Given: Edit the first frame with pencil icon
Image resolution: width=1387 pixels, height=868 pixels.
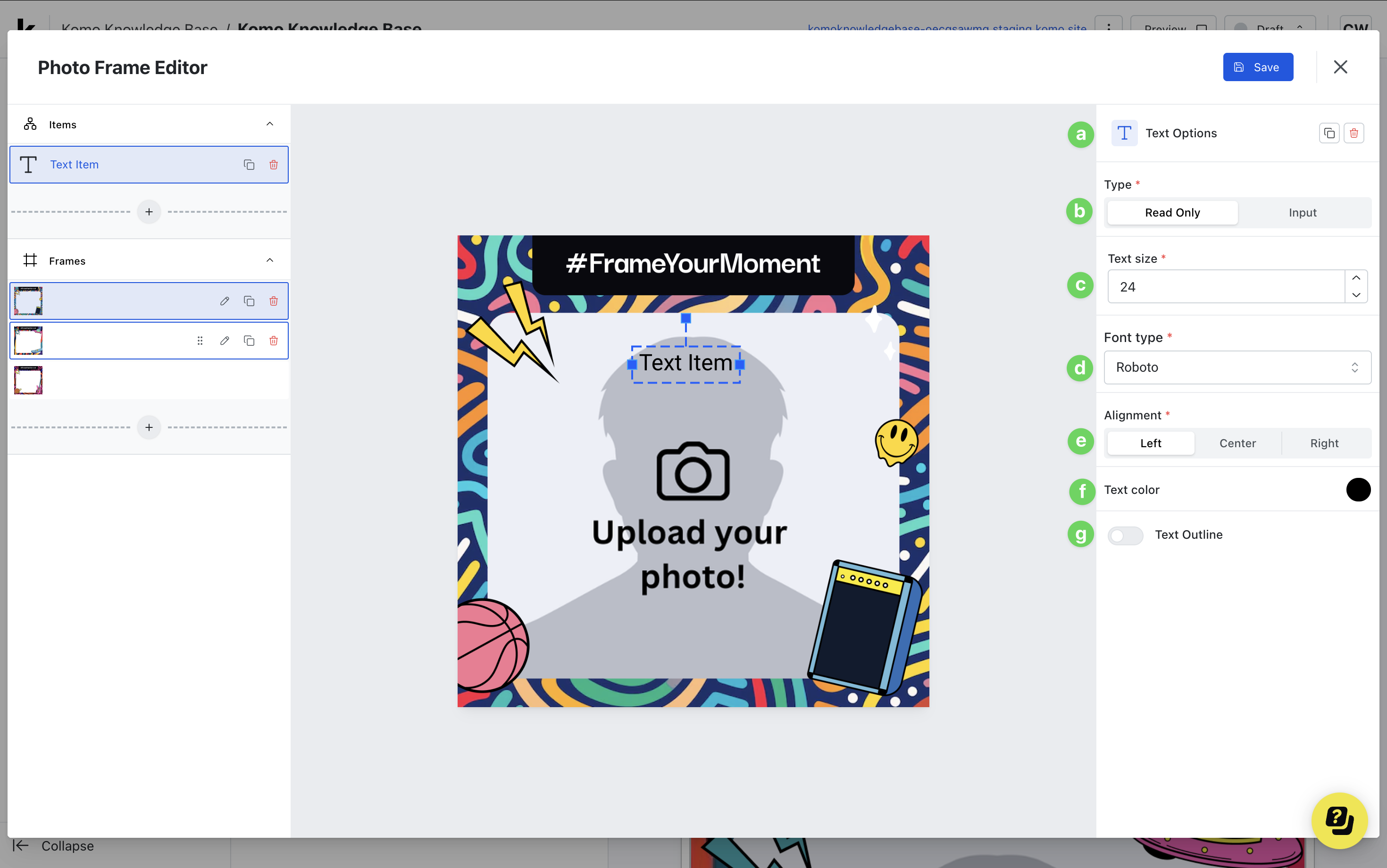Looking at the screenshot, I should click(x=225, y=301).
